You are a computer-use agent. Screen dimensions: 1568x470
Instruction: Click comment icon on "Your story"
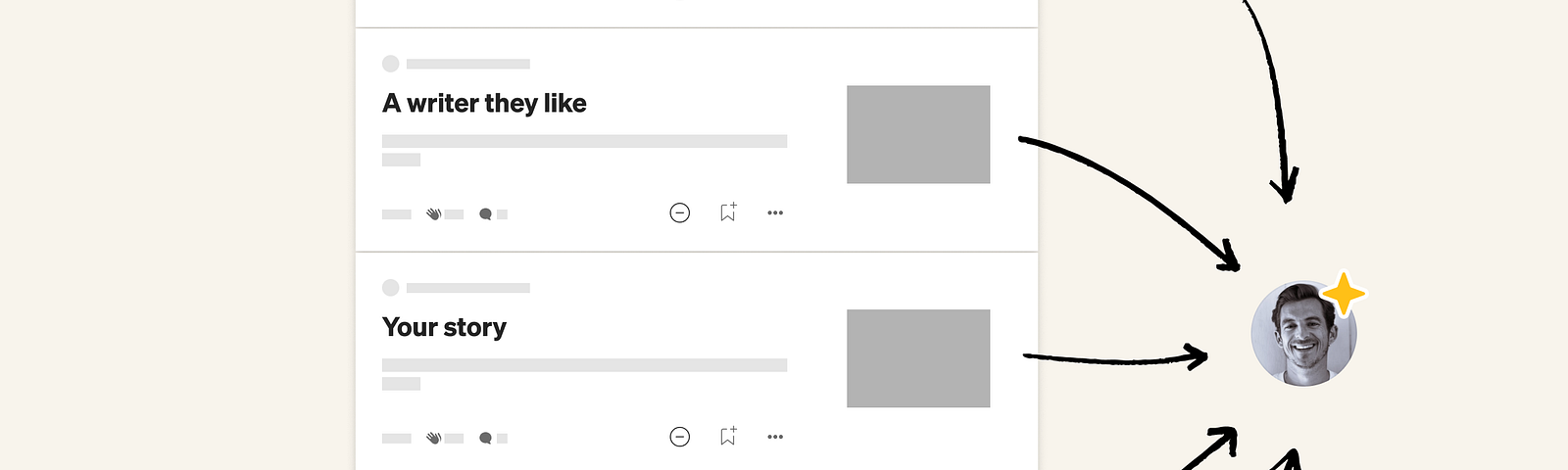(x=485, y=438)
